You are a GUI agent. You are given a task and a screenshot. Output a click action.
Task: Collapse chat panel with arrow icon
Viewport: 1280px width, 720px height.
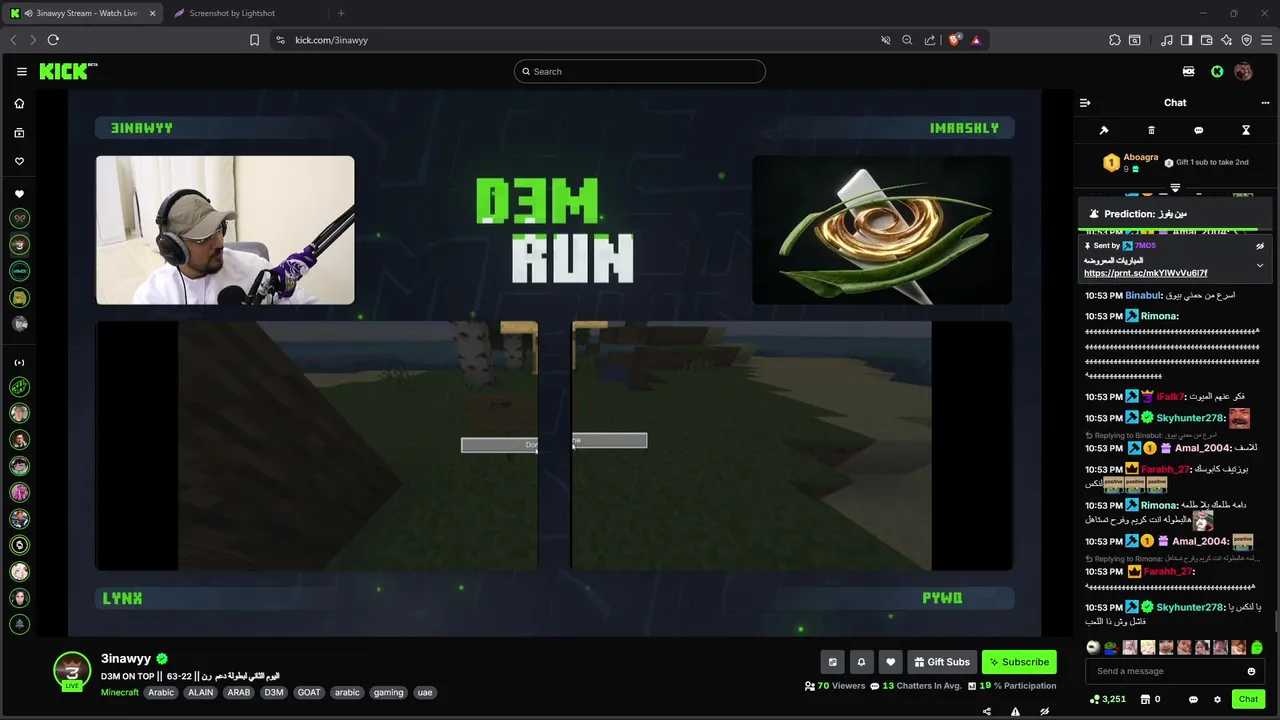coord(1085,103)
